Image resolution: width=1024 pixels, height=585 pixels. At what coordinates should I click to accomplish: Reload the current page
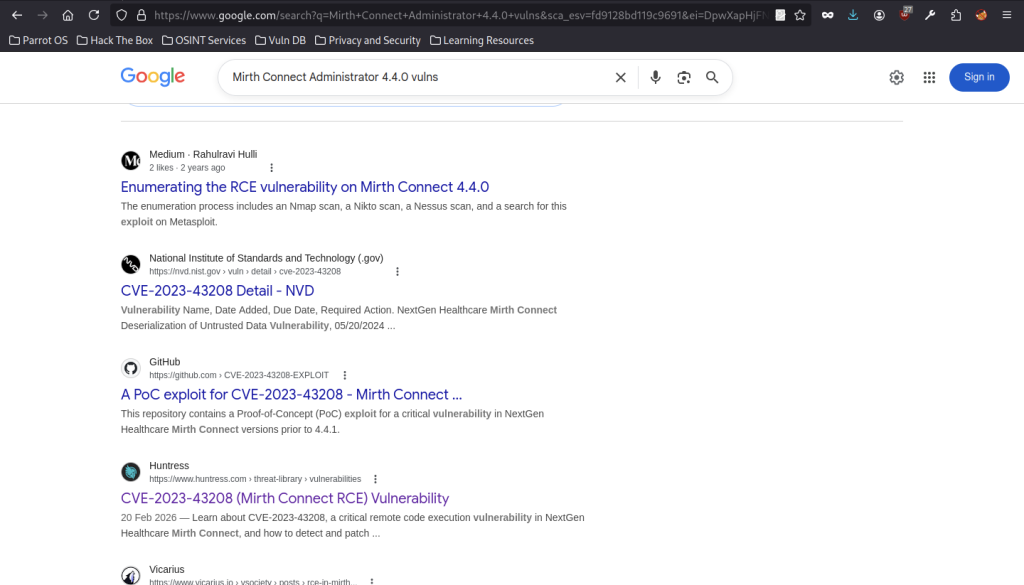[94, 15]
